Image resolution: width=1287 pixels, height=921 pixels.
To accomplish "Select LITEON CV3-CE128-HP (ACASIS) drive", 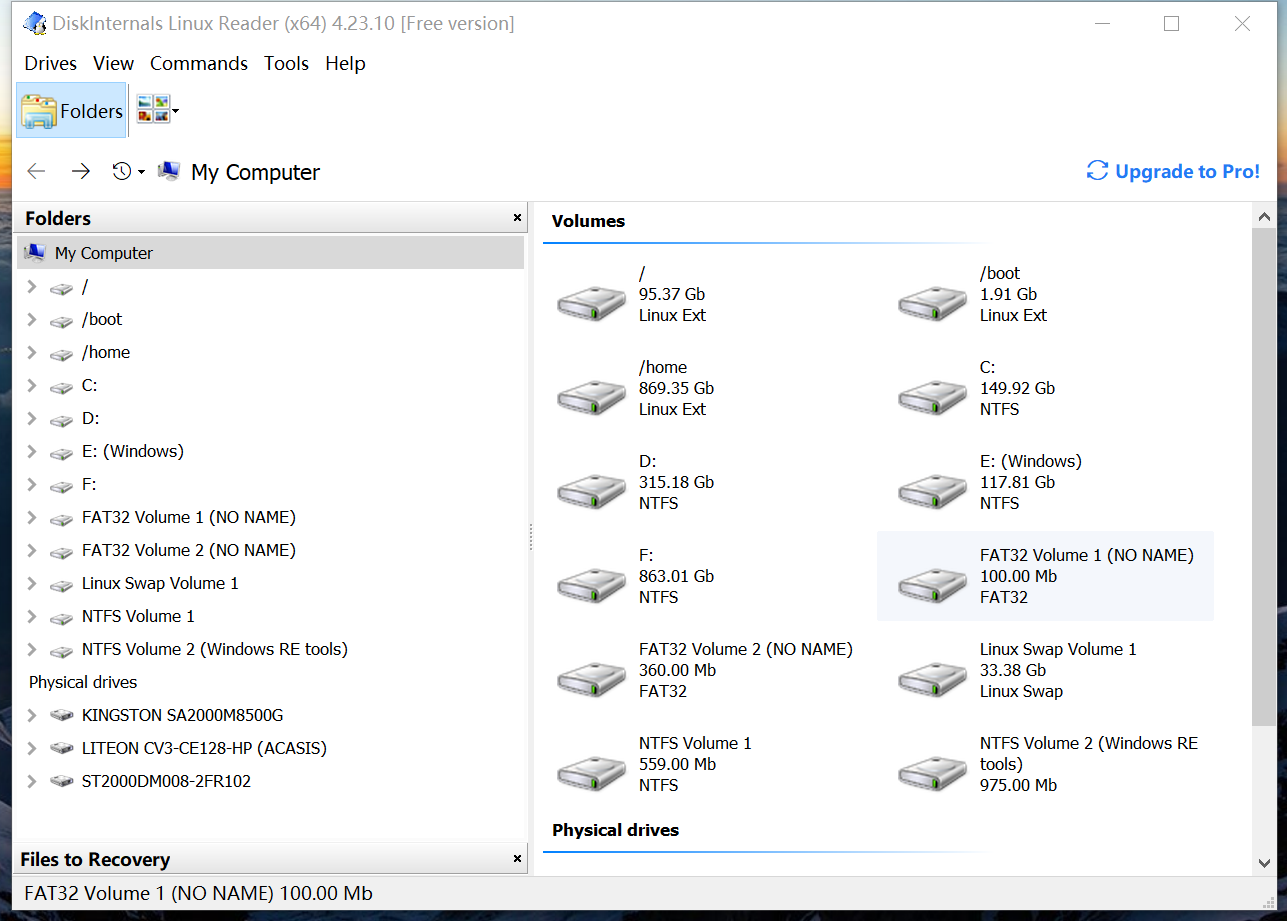I will 204,748.
